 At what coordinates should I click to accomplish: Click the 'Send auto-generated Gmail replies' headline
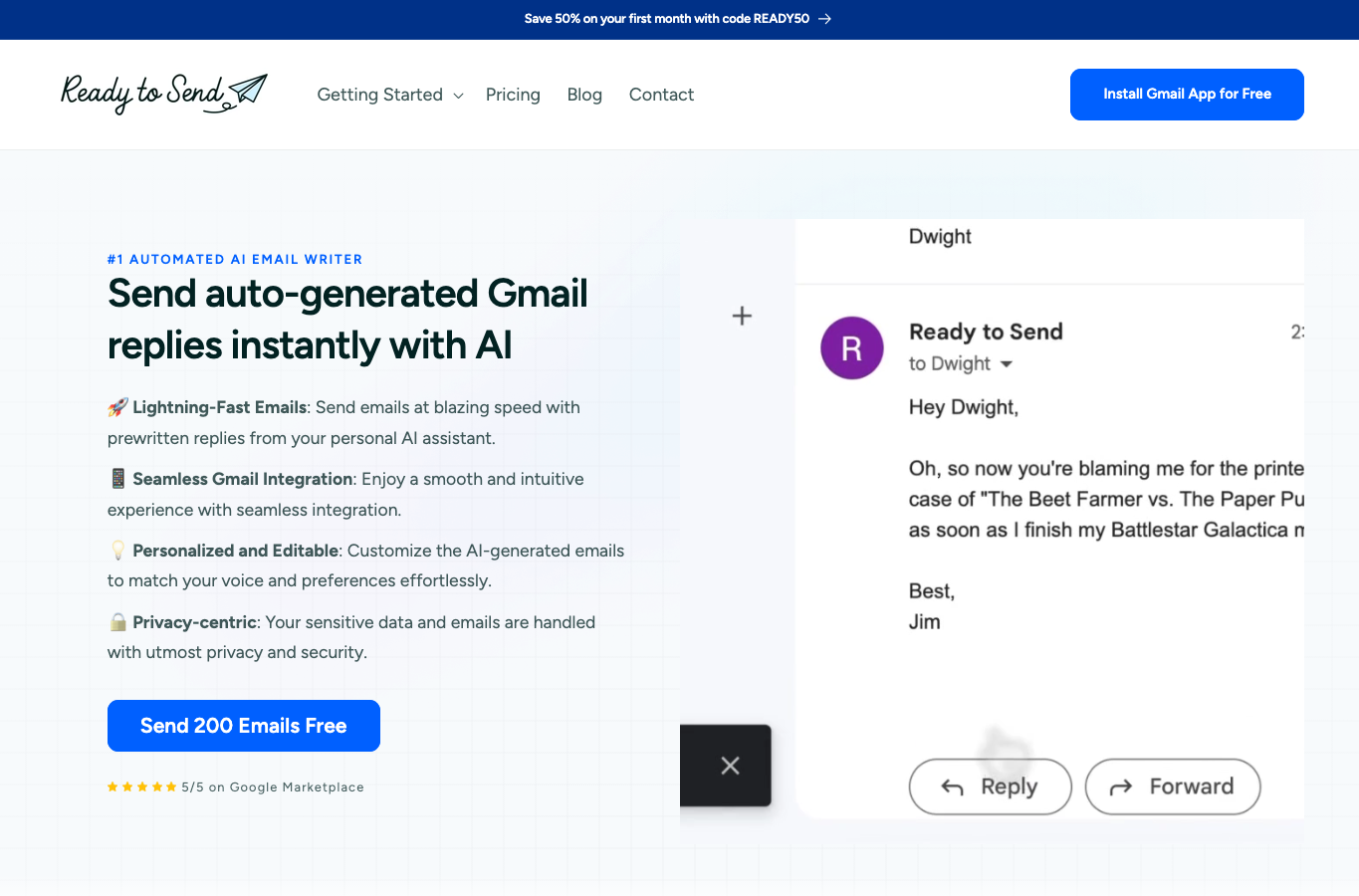(x=347, y=320)
